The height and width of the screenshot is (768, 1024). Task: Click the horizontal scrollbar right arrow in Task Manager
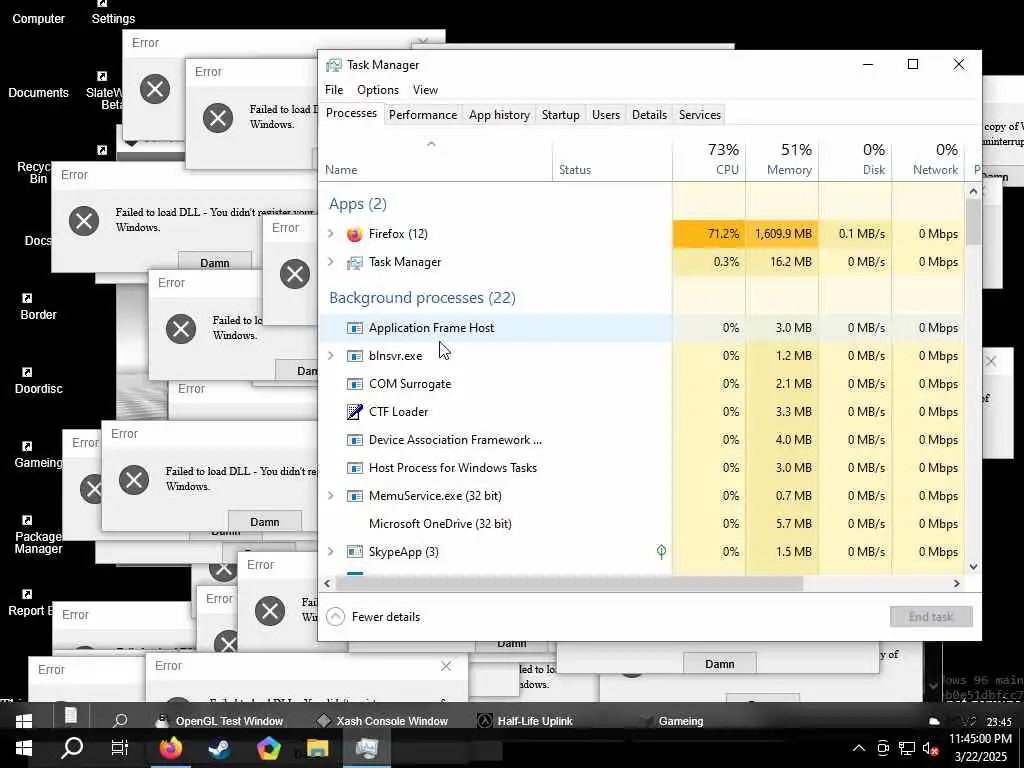click(957, 584)
